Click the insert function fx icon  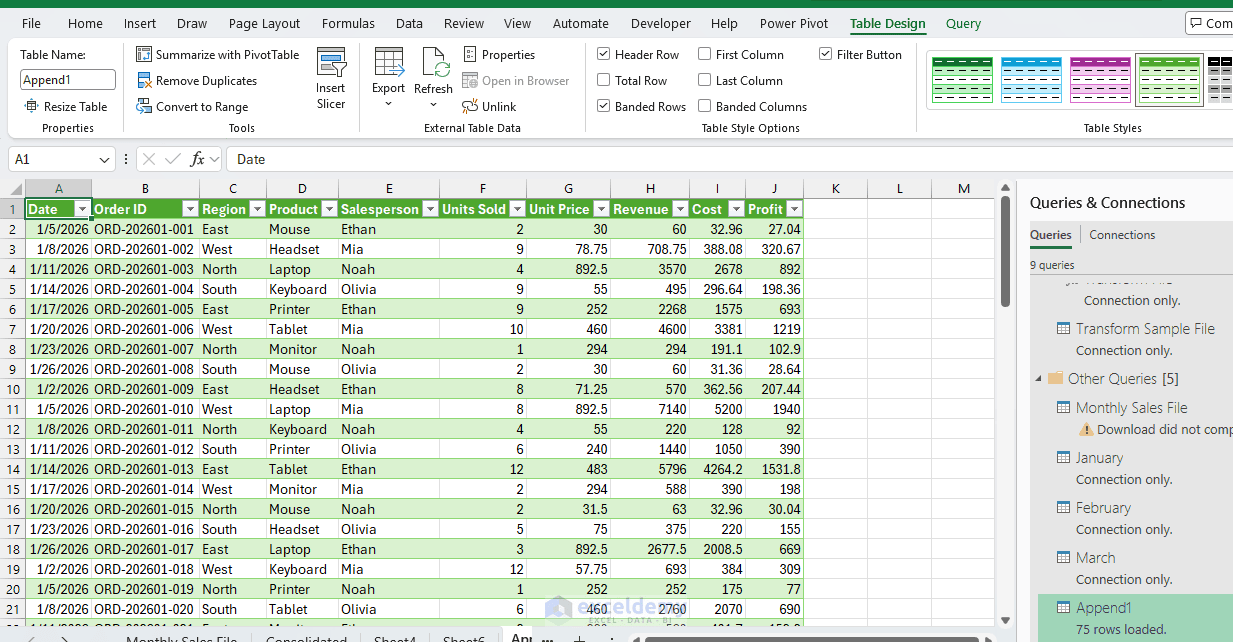[198, 159]
